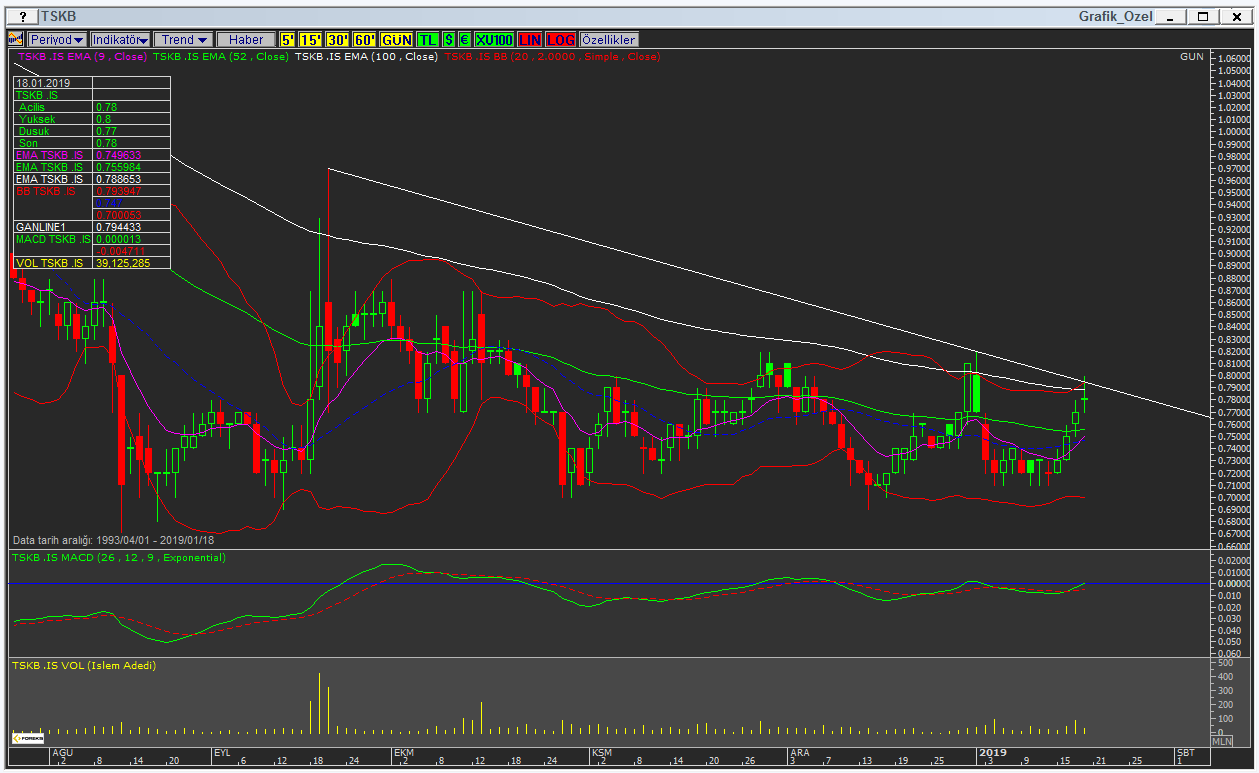Click the TSKB window title

61,17
